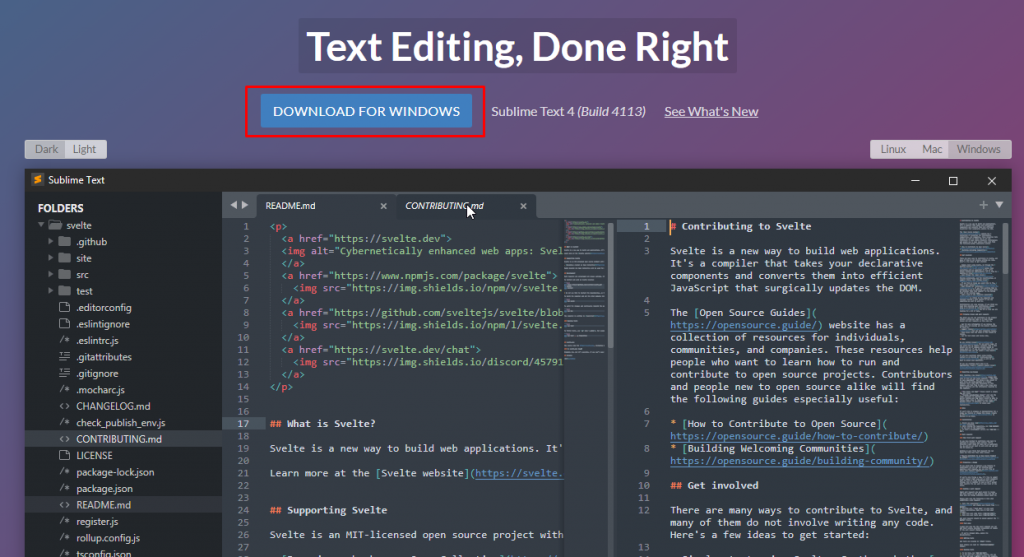Click the plus icon to add new tab

pyautogui.click(x=984, y=205)
